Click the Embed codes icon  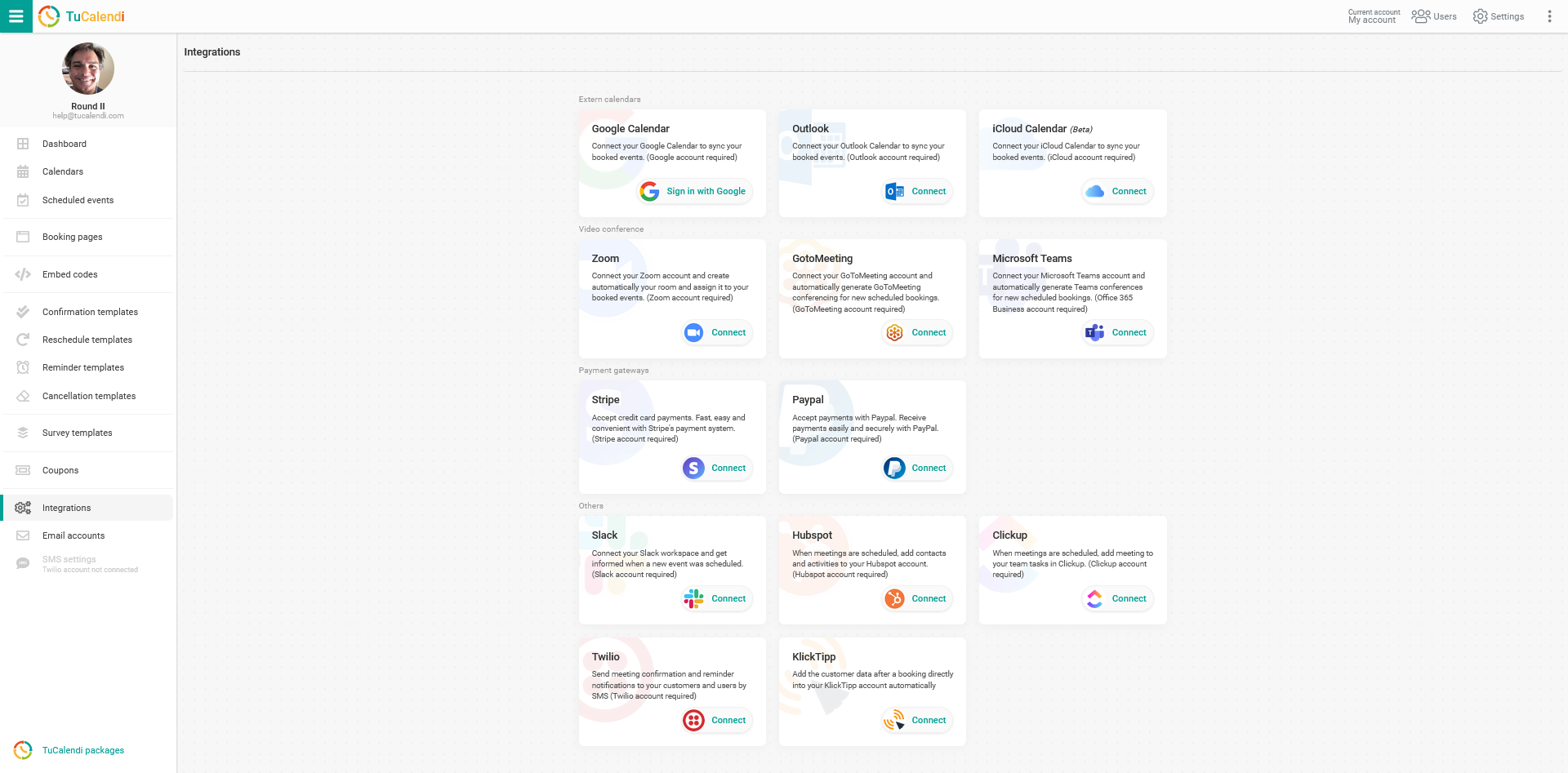pyautogui.click(x=23, y=274)
